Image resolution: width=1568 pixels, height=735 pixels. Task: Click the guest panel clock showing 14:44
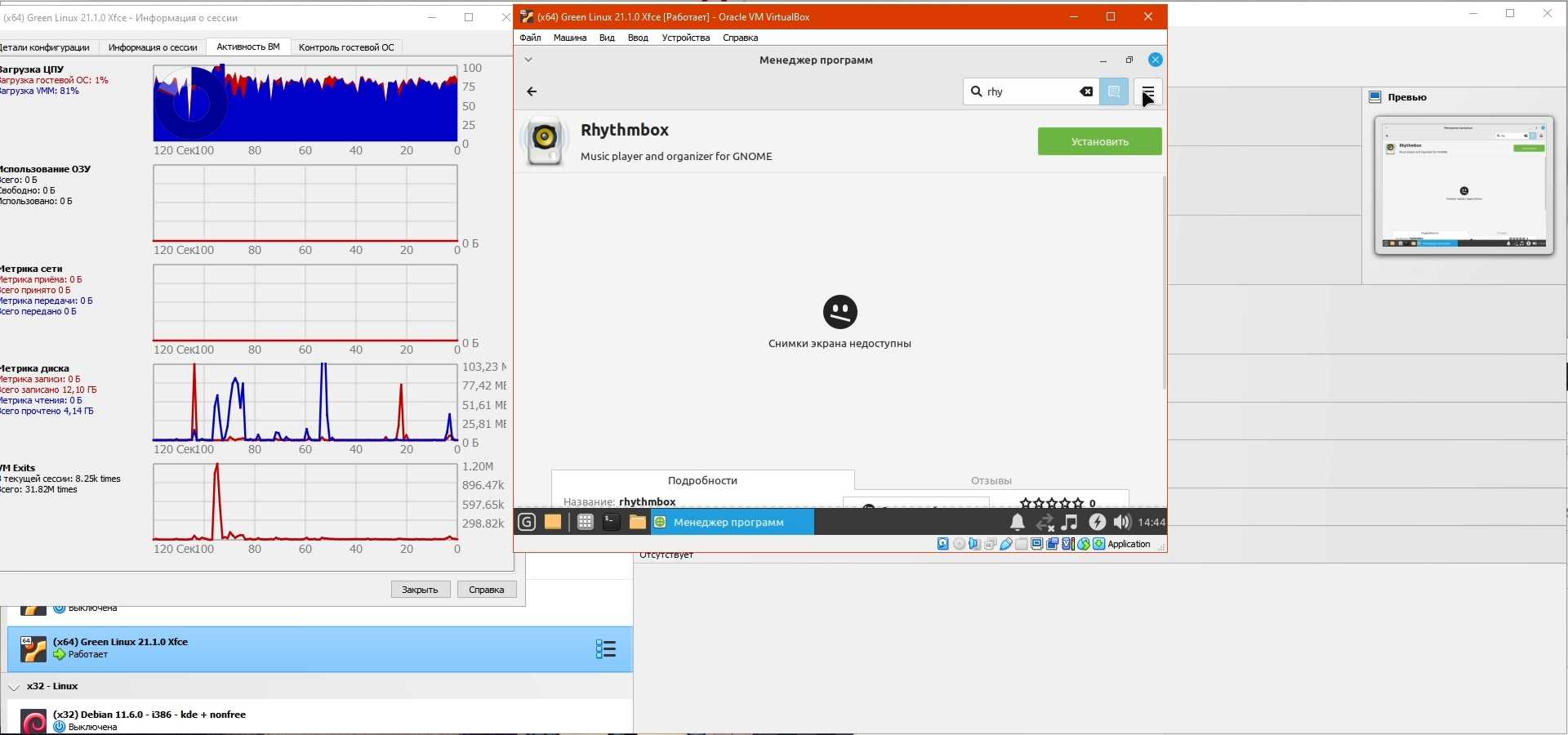1151,522
